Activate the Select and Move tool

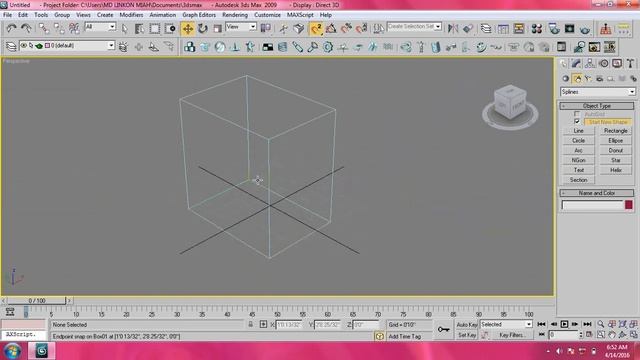click(x=188, y=29)
